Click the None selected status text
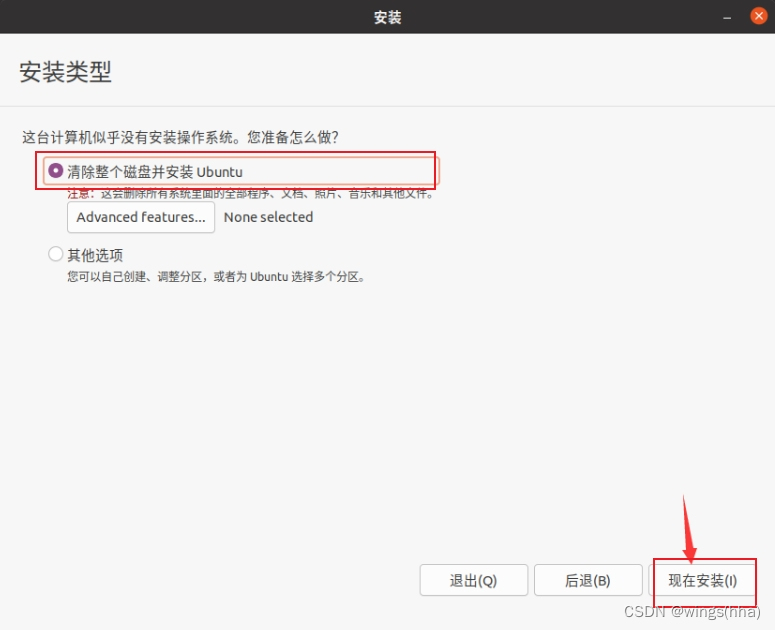 268,217
